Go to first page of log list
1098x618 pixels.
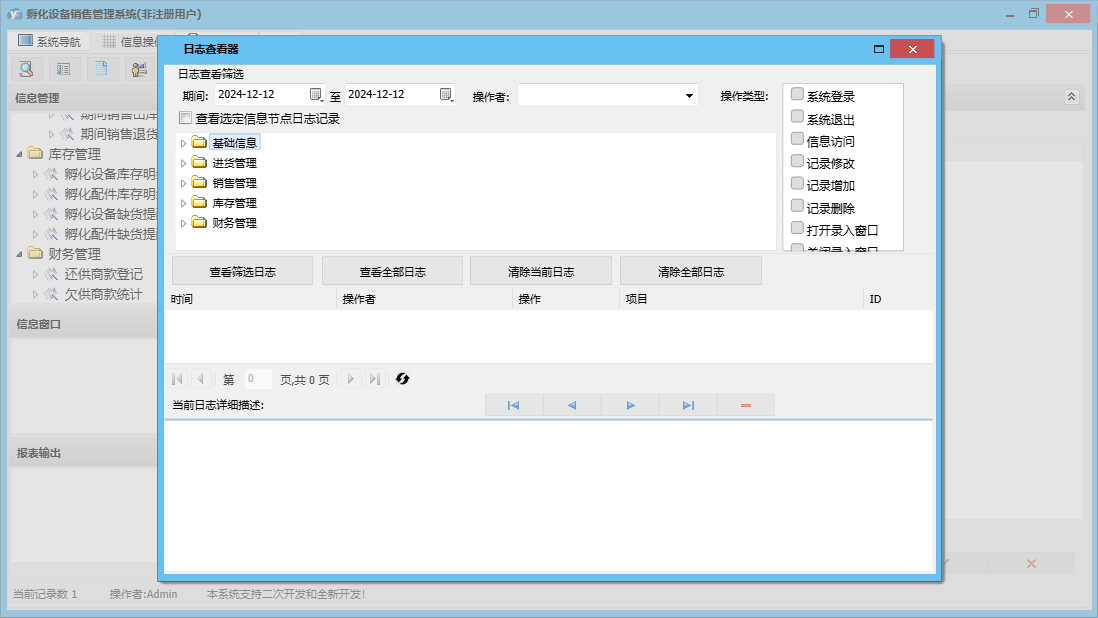(x=177, y=379)
